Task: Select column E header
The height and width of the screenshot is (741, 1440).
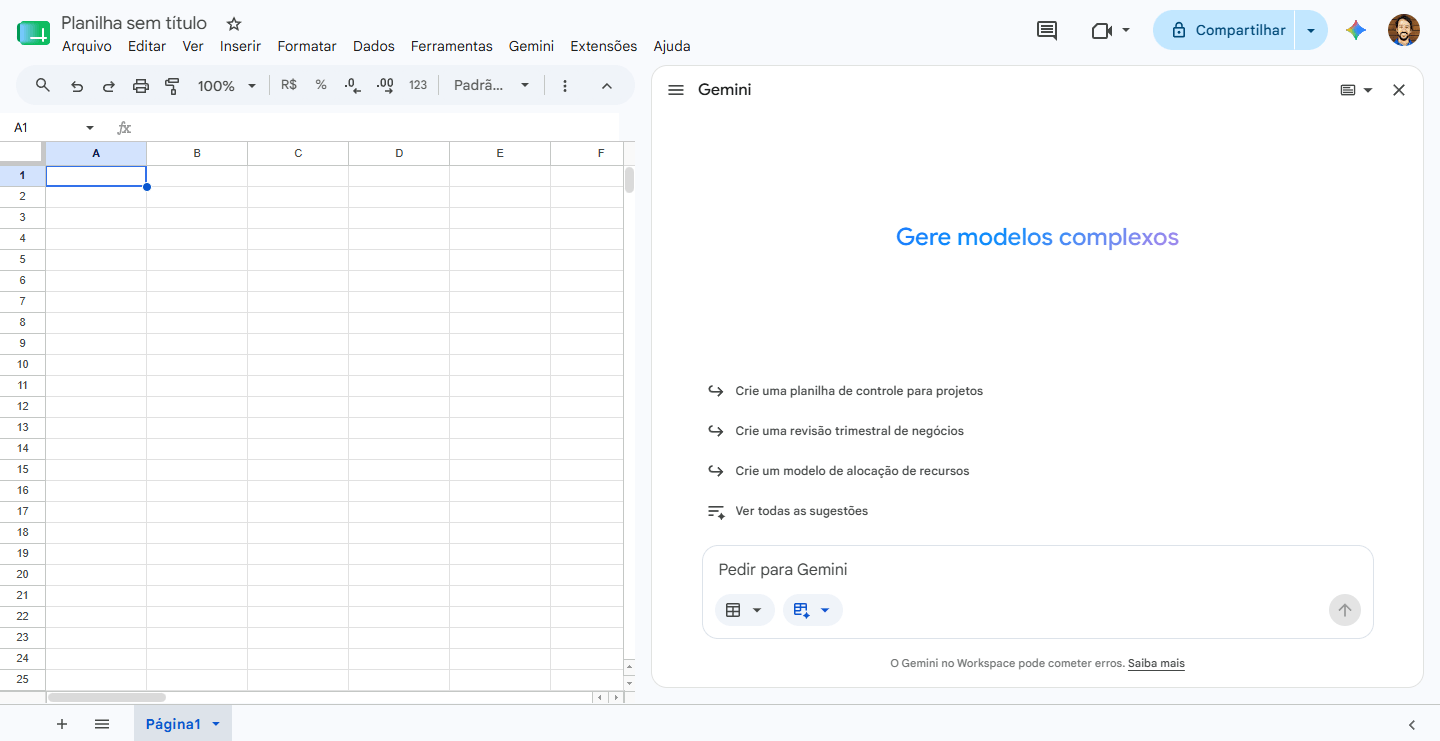Action: 500,153
